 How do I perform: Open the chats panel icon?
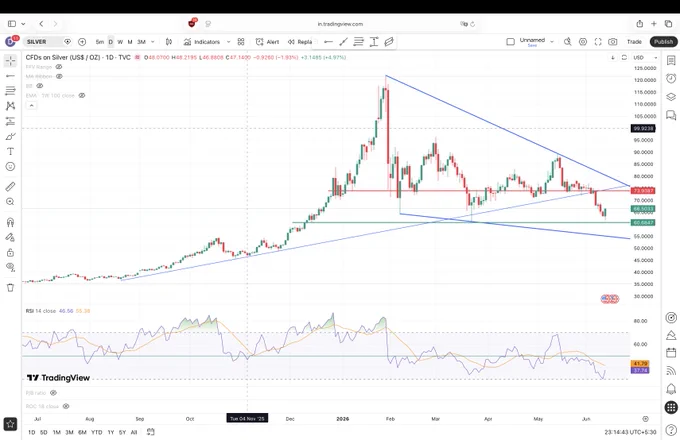(671, 115)
